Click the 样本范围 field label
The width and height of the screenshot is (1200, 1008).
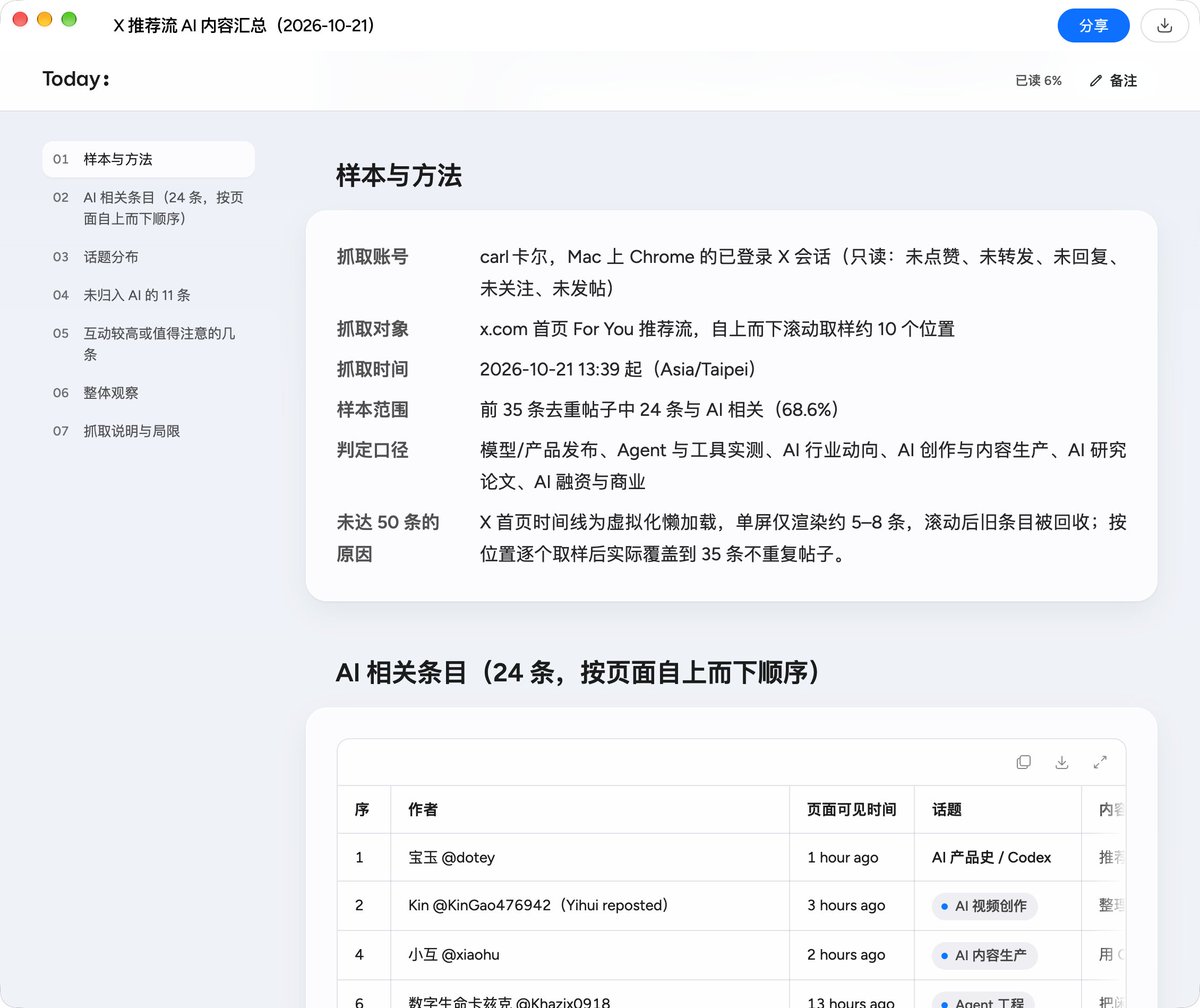372,409
